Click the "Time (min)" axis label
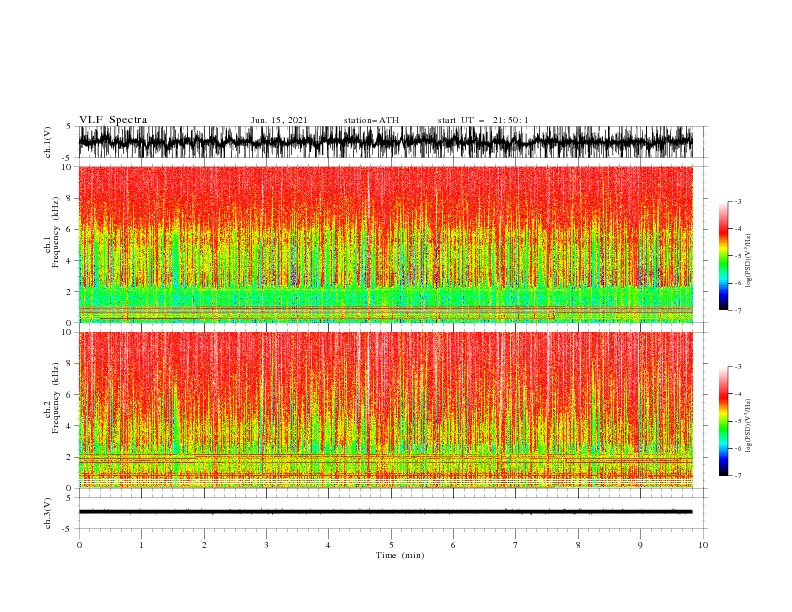This screenshot has width=792, height=612. (x=400, y=555)
